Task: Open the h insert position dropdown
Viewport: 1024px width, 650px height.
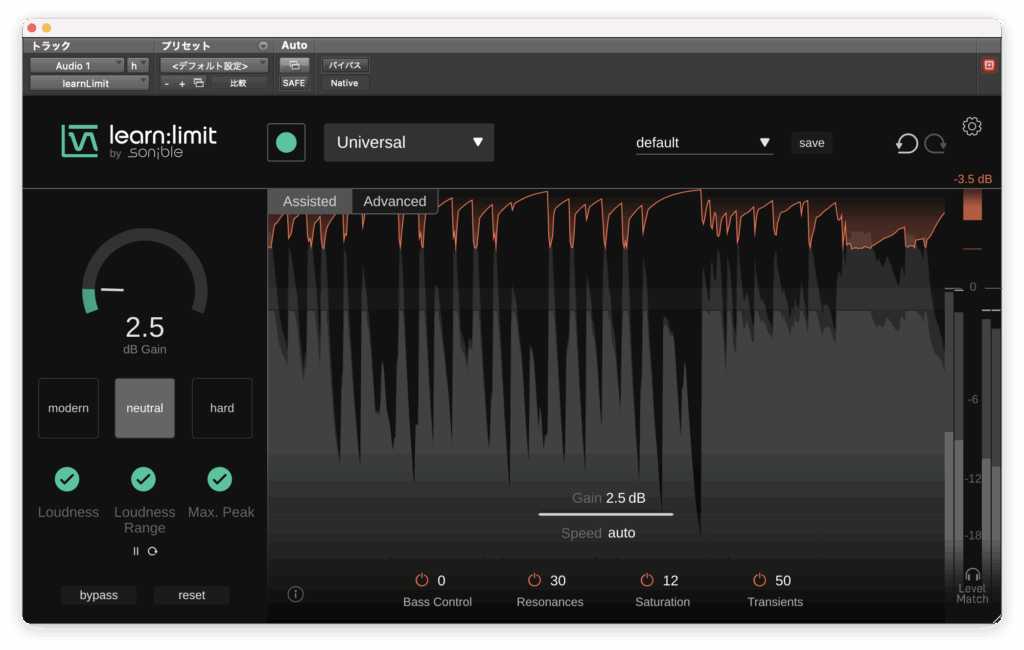Action: [138, 65]
